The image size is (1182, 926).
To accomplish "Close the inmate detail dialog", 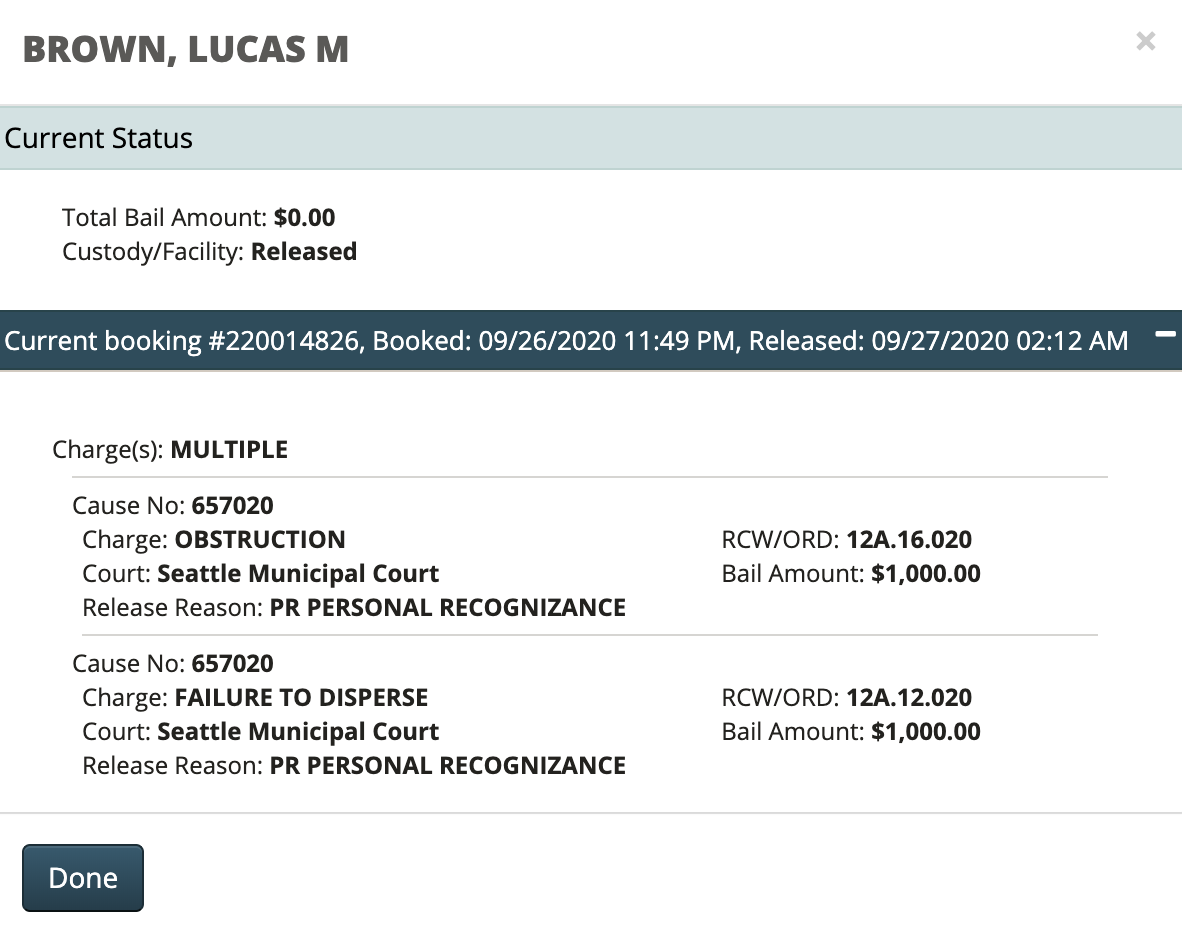I will coord(1145,41).
